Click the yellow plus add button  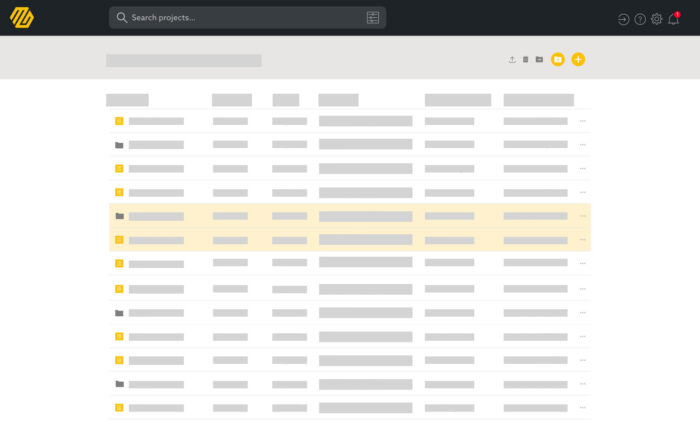pyautogui.click(x=578, y=60)
